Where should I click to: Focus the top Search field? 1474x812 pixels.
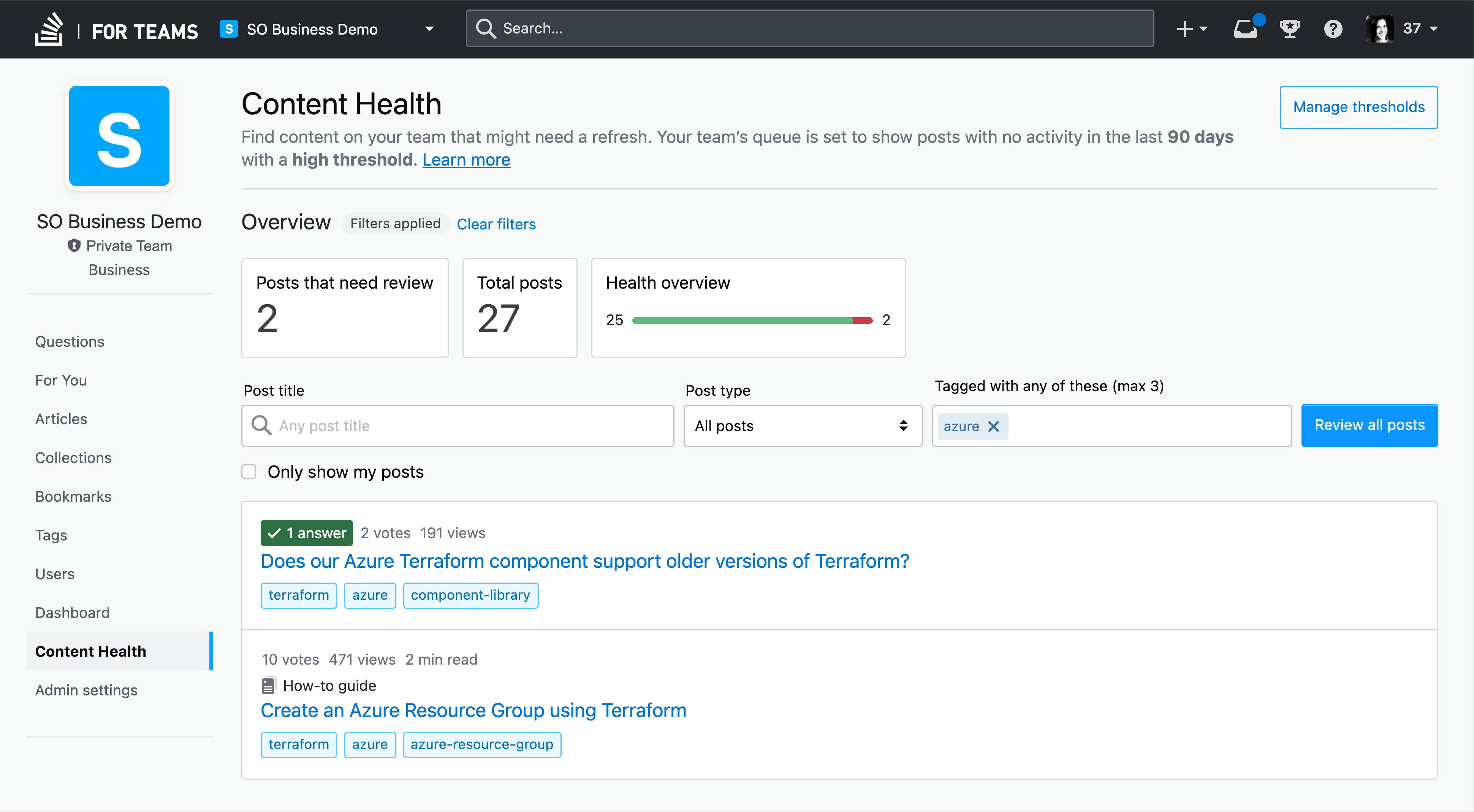click(x=810, y=28)
